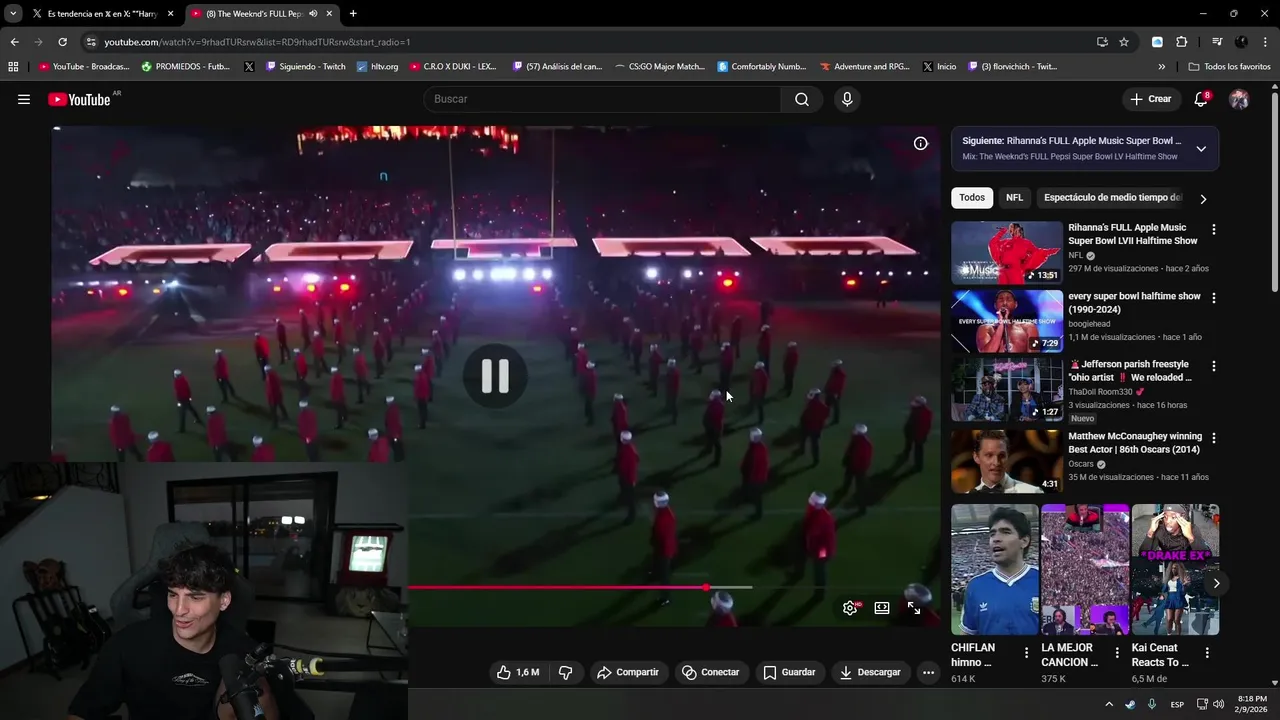Screen dimensions: 1280x720
Task: Open the YouTube hamburger guide menu
Action: [x=24, y=99]
